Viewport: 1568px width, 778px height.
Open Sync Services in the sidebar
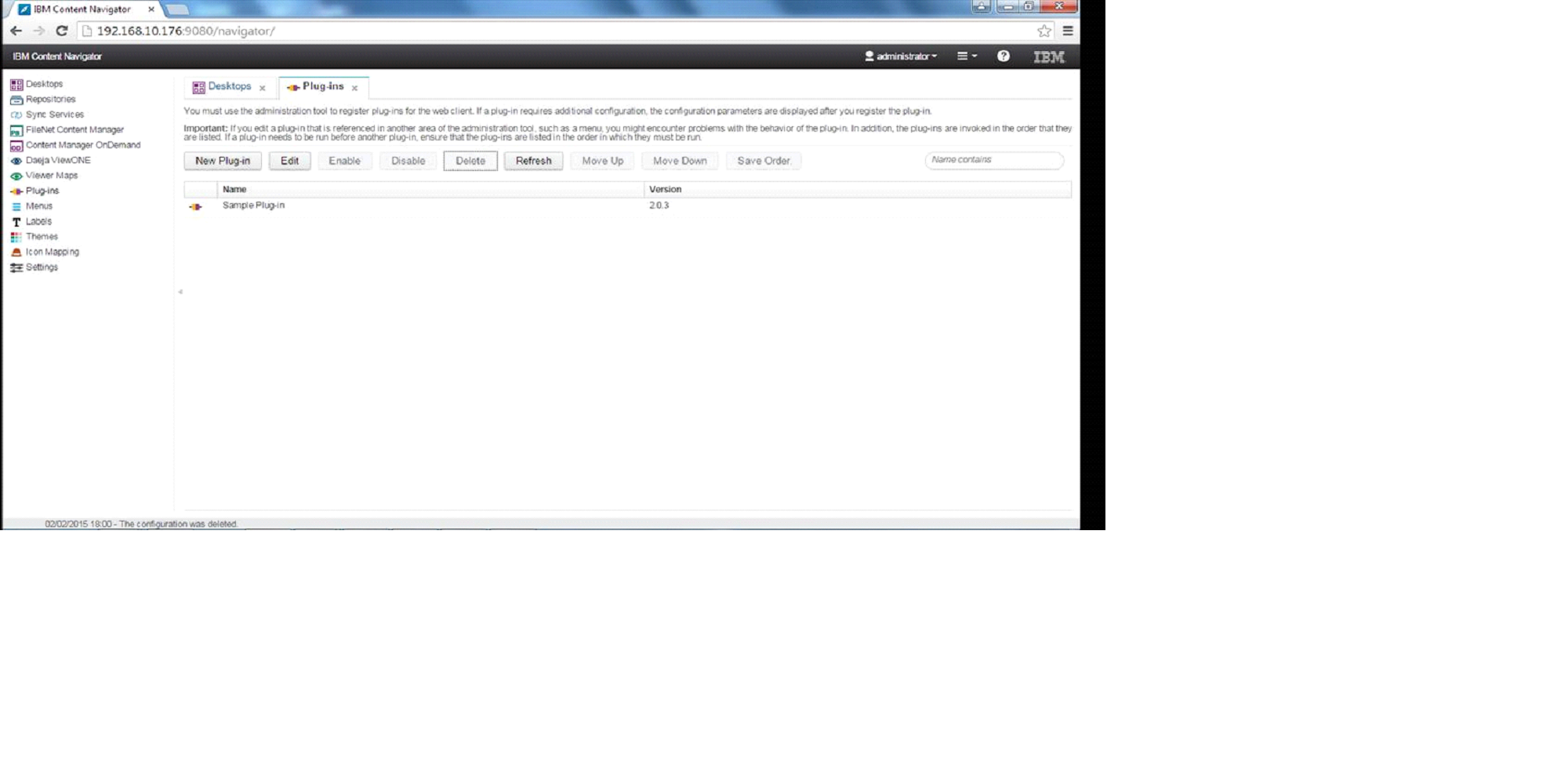pos(54,115)
